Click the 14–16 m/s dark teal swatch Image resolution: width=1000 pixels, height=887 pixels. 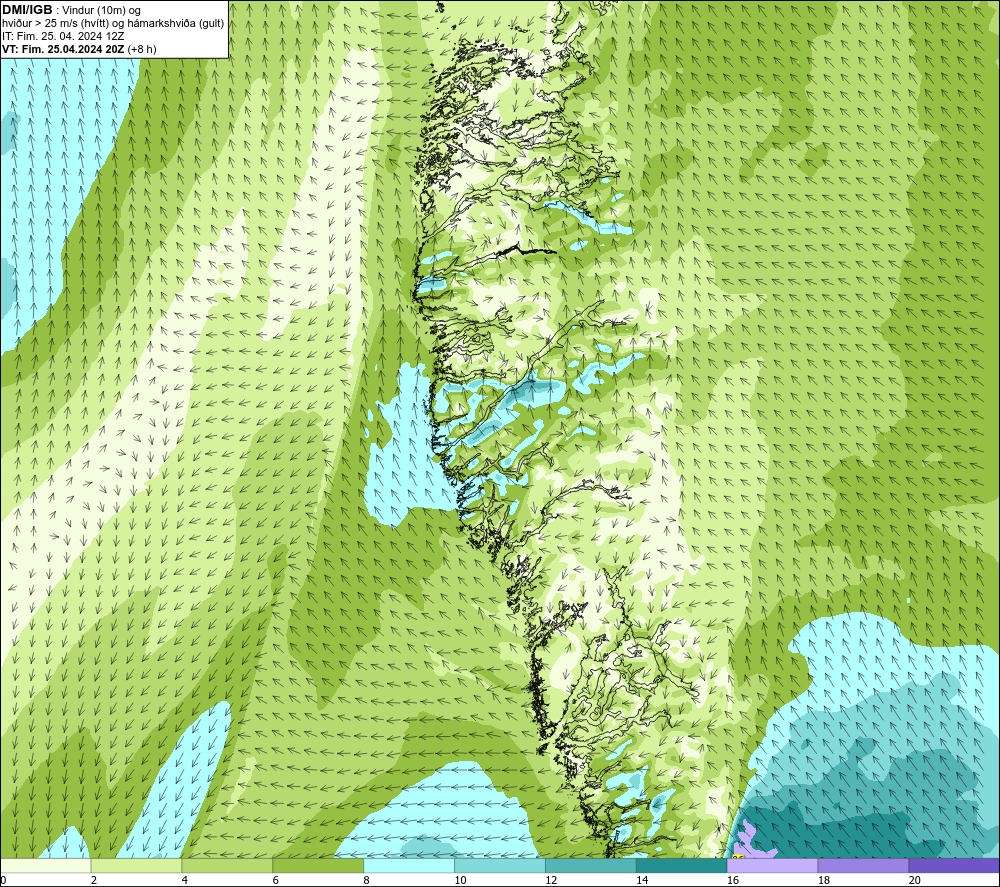pyautogui.click(x=681, y=865)
